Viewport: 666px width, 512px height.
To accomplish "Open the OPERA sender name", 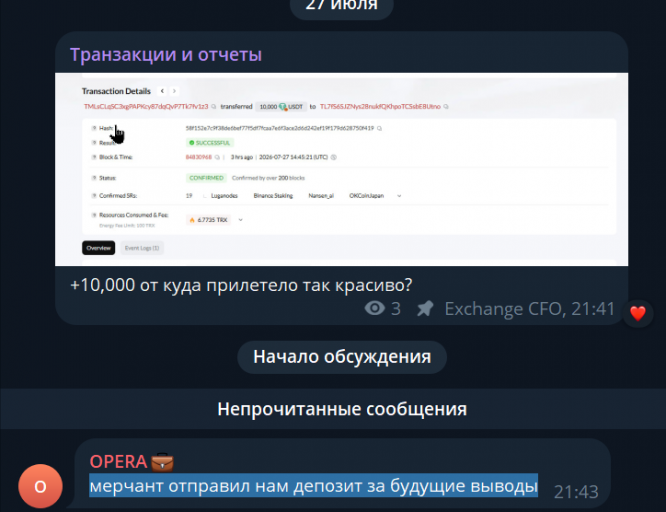I will 119,461.
